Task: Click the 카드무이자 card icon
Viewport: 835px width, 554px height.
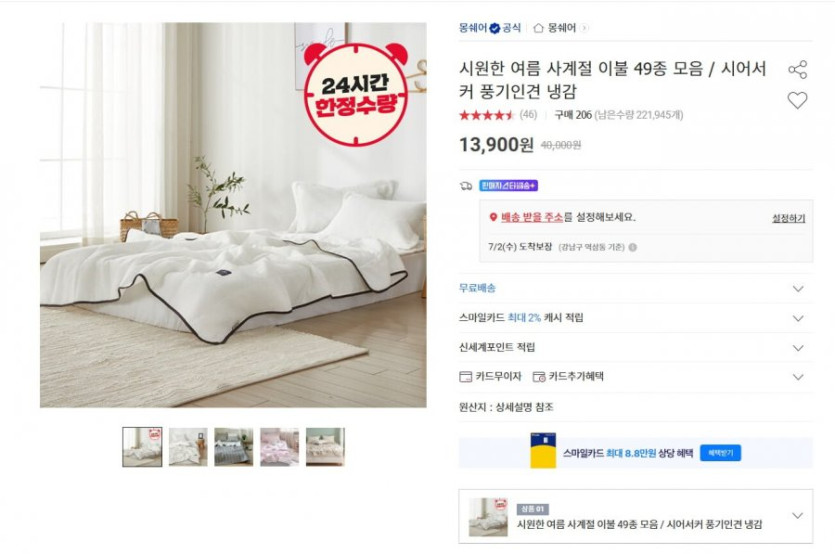Action: tap(465, 377)
